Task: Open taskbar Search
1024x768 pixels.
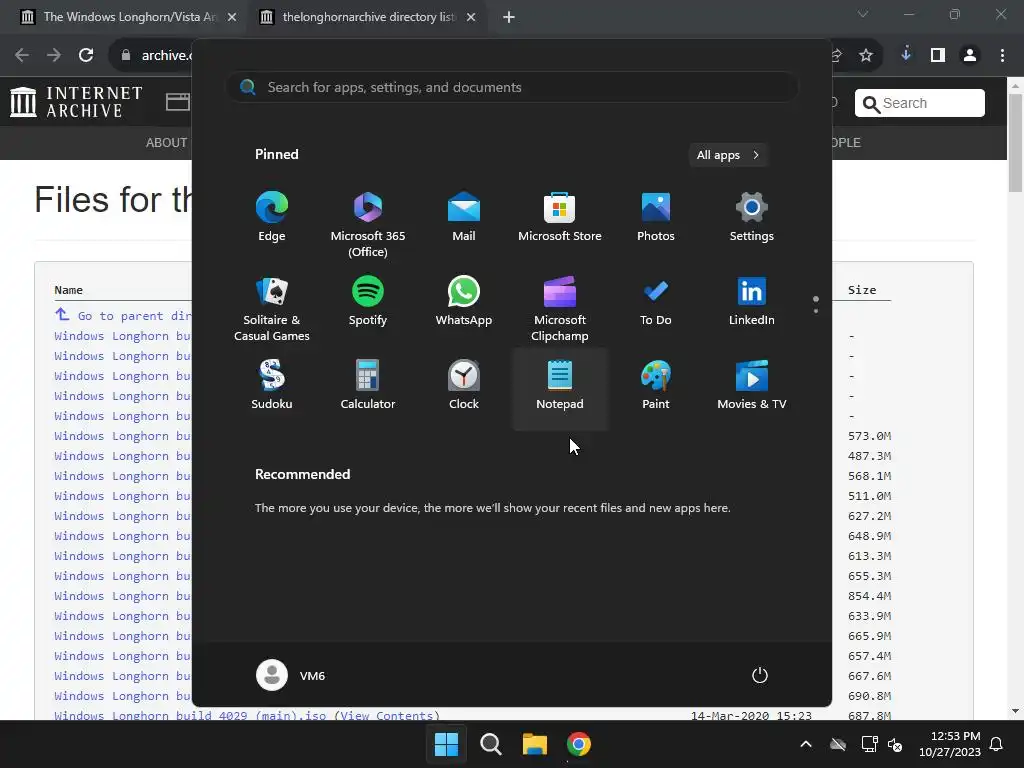Action: [x=490, y=744]
